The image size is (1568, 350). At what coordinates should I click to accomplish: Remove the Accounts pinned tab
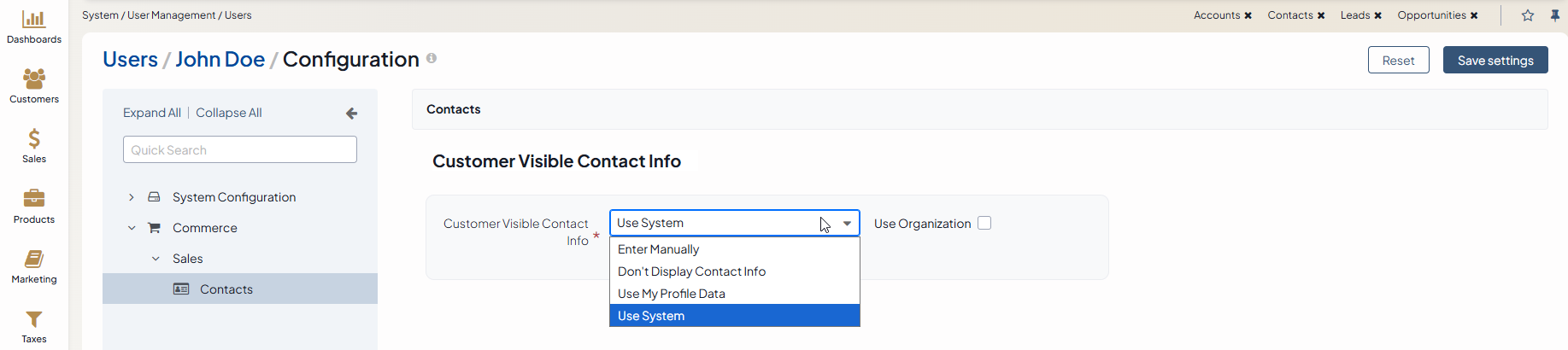click(1248, 15)
